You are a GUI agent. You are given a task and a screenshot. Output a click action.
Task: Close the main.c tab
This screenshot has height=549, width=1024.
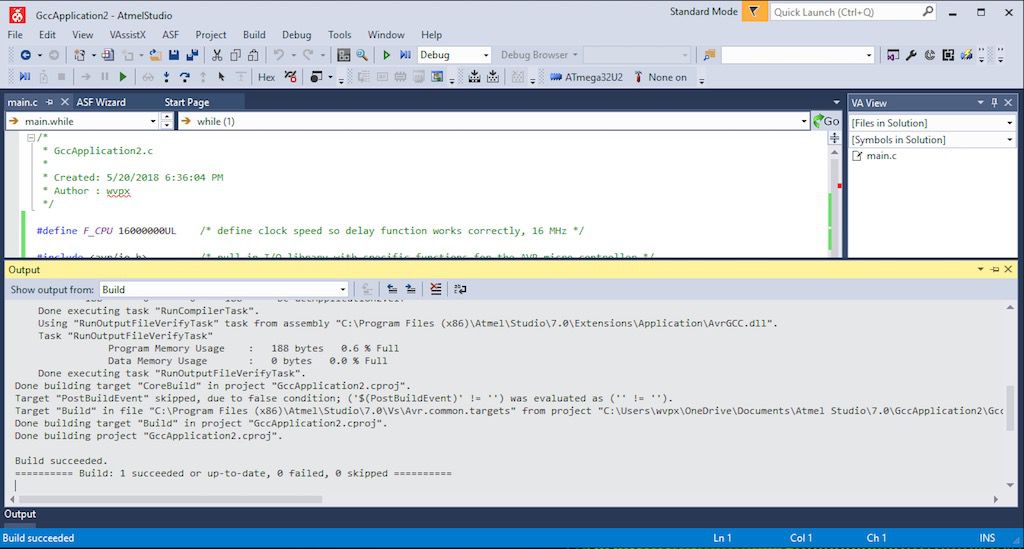tap(65, 102)
